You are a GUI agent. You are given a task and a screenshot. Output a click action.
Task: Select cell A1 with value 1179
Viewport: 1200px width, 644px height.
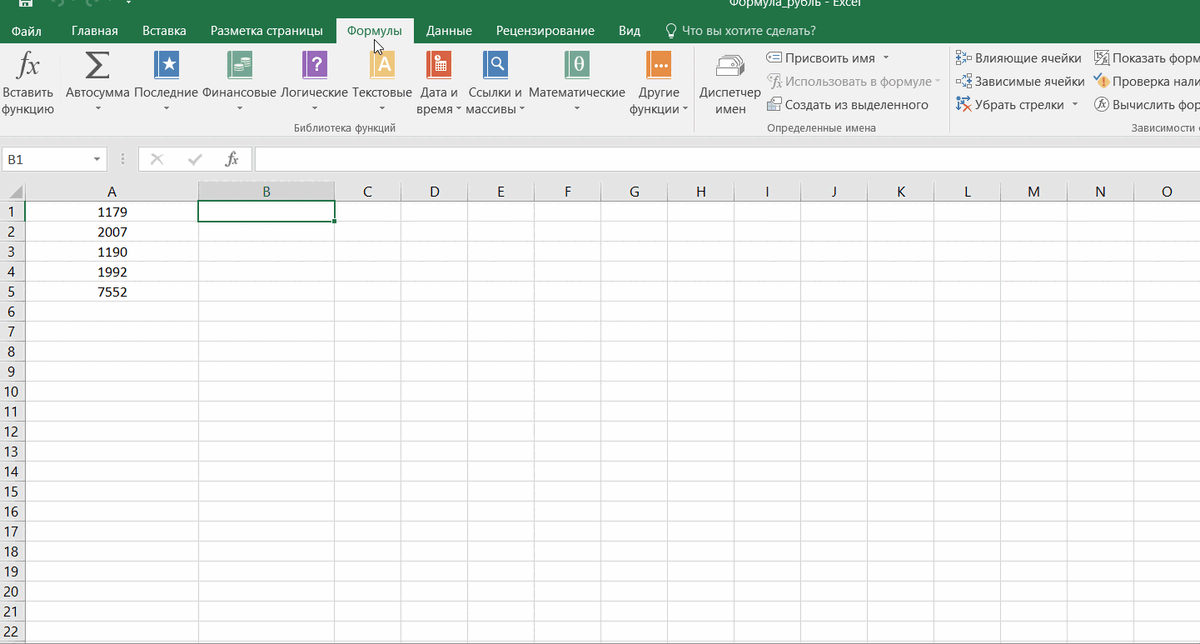[112, 212]
